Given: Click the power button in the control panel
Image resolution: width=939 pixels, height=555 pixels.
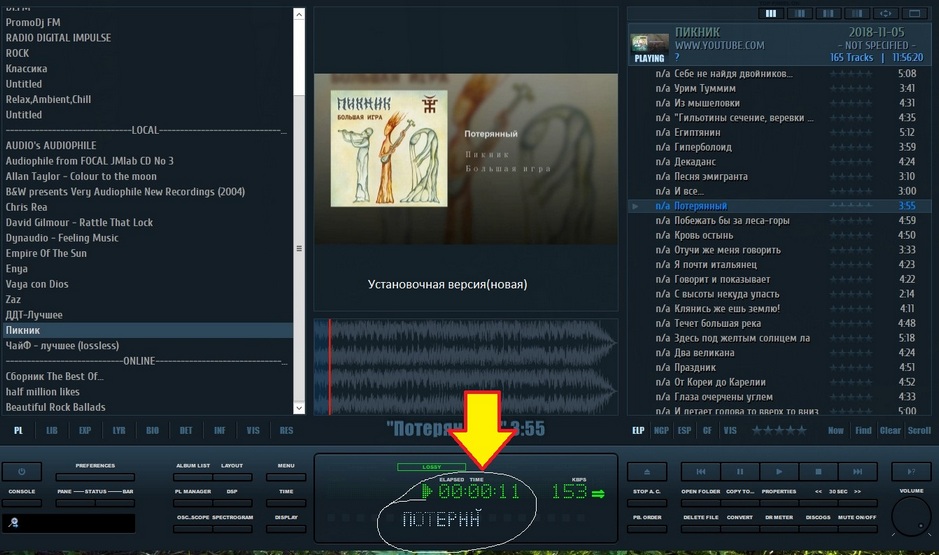Looking at the screenshot, I should [22, 472].
